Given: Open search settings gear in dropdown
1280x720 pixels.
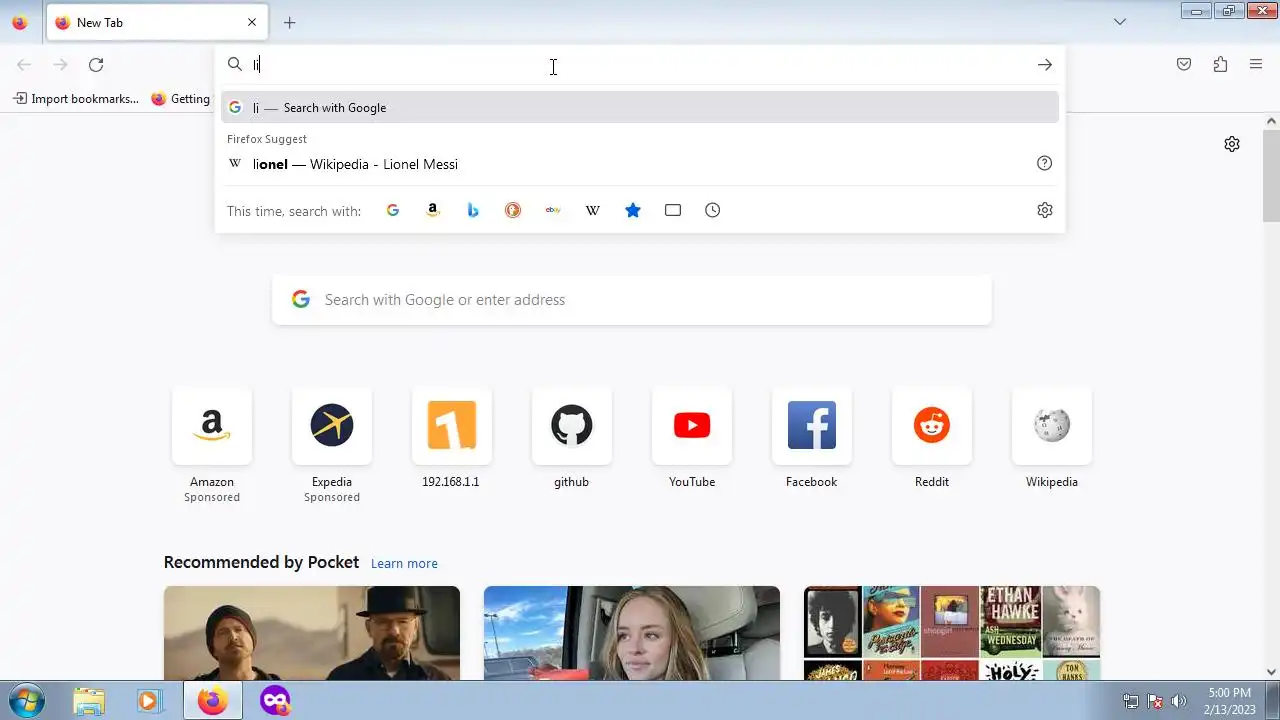Looking at the screenshot, I should (1045, 210).
